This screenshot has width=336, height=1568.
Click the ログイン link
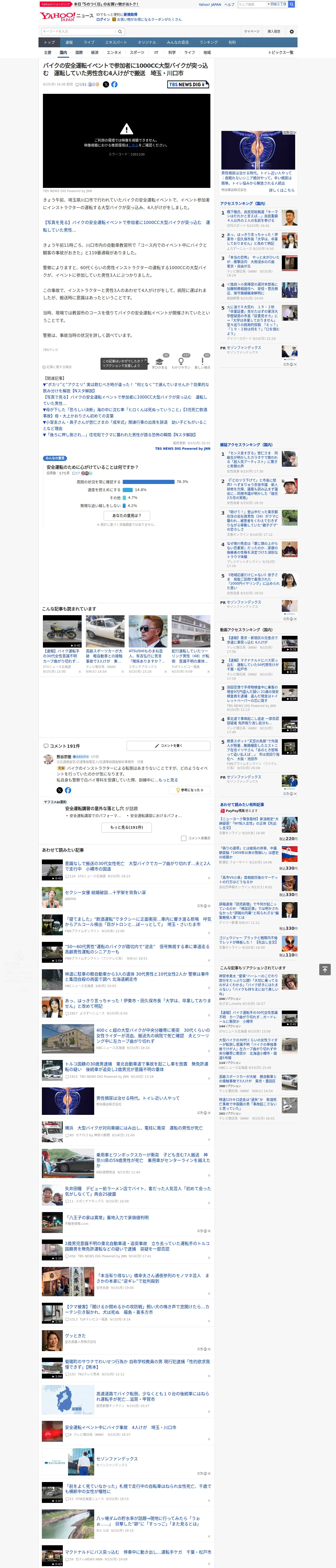[103, 20]
